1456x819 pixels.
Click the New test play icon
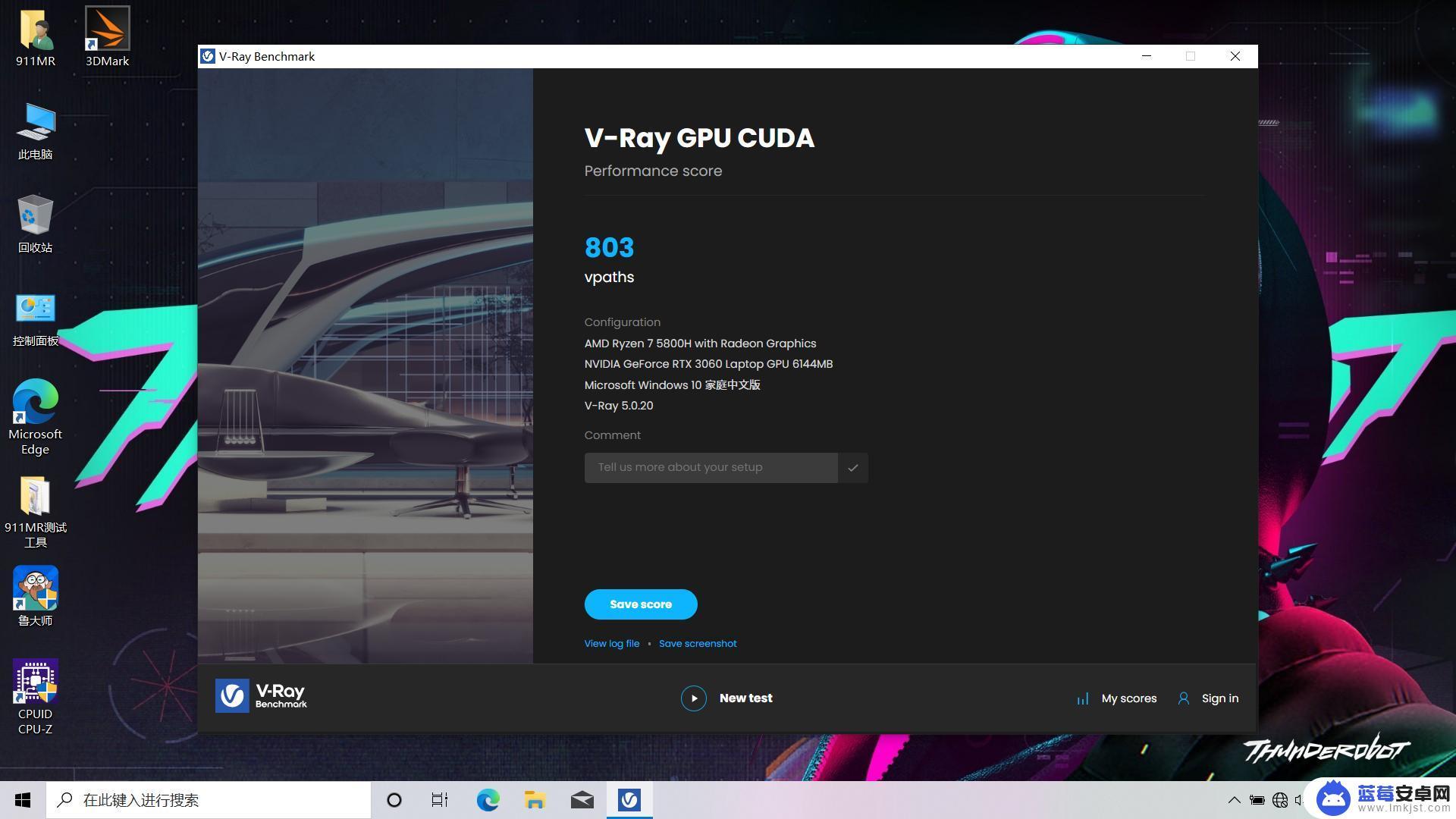click(693, 698)
